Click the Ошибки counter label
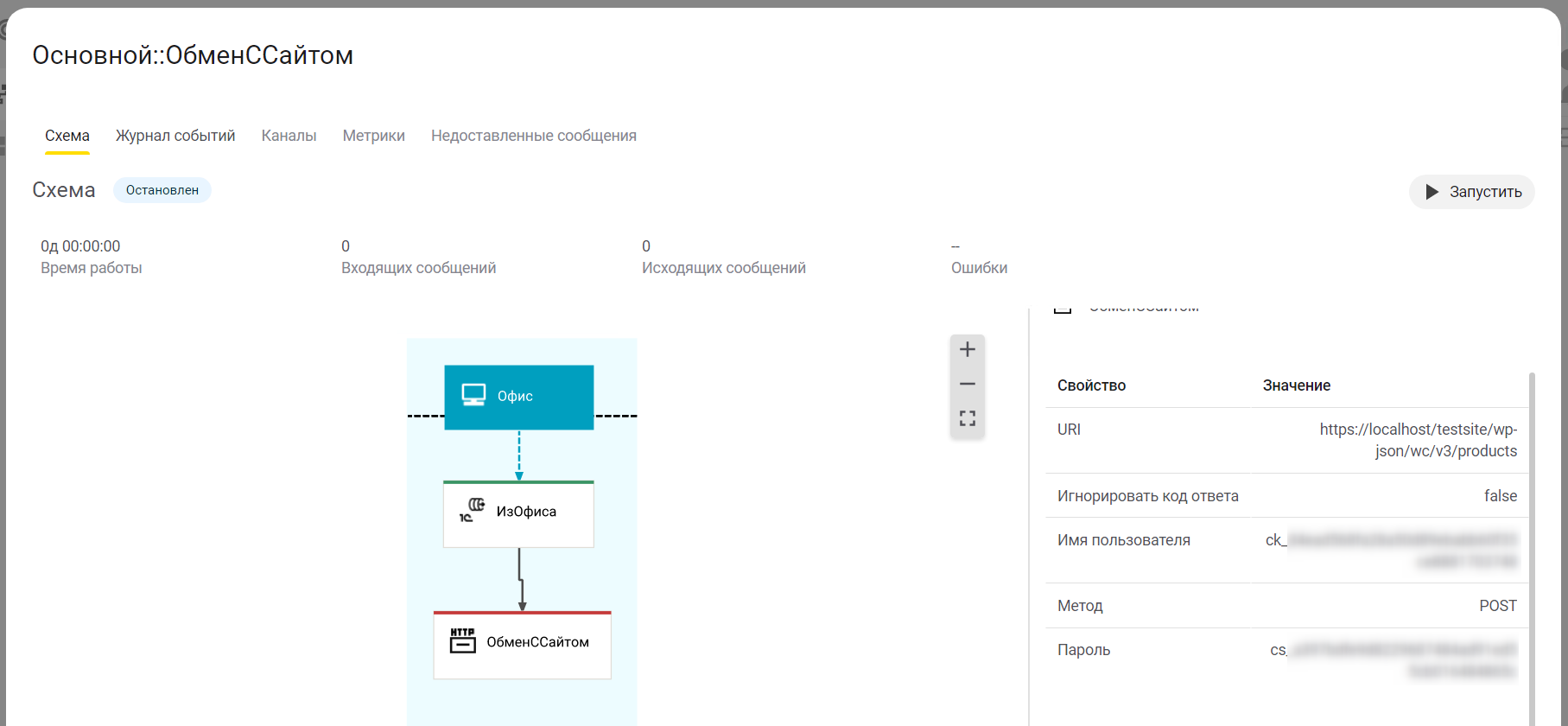 (x=979, y=268)
